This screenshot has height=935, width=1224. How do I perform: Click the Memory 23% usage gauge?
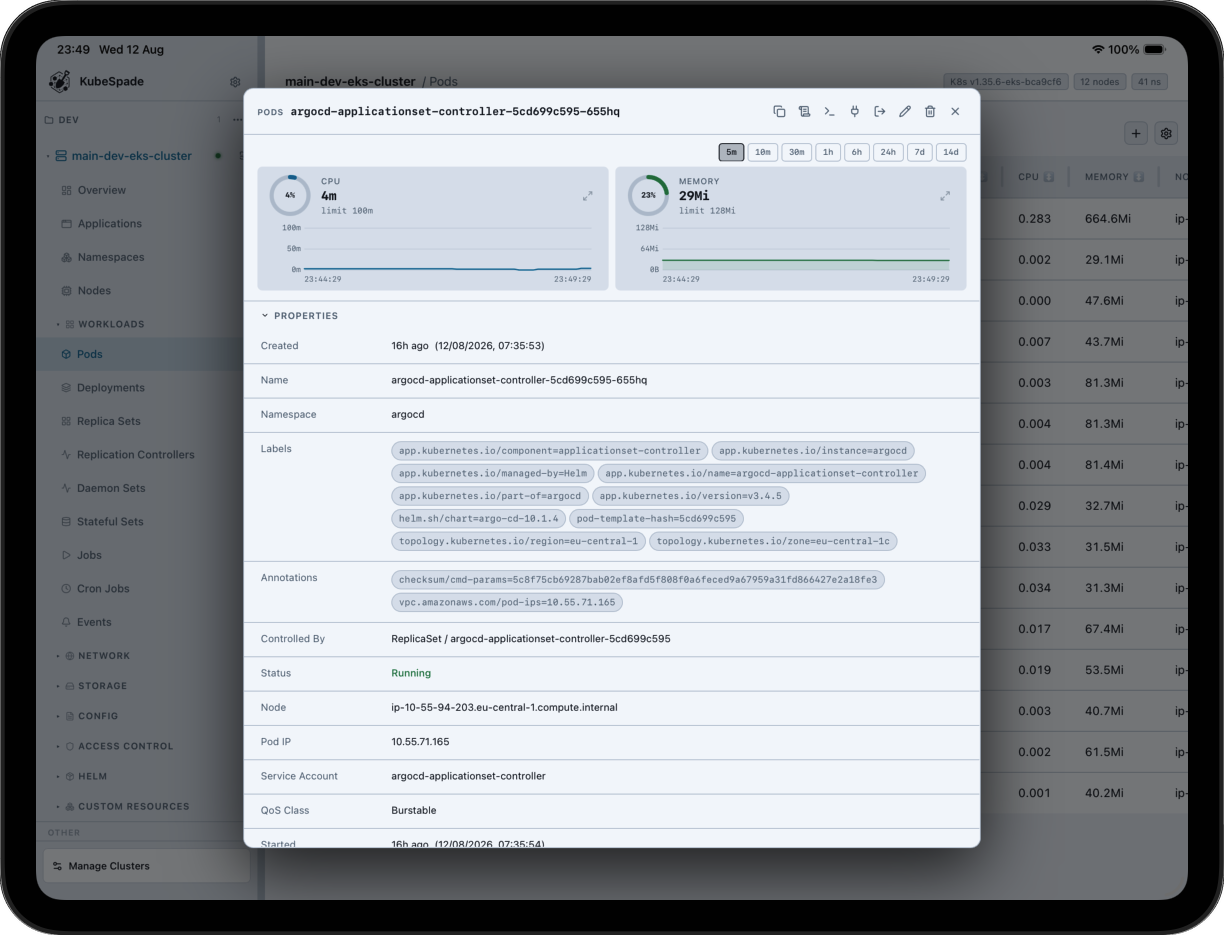click(x=648, y=196)
